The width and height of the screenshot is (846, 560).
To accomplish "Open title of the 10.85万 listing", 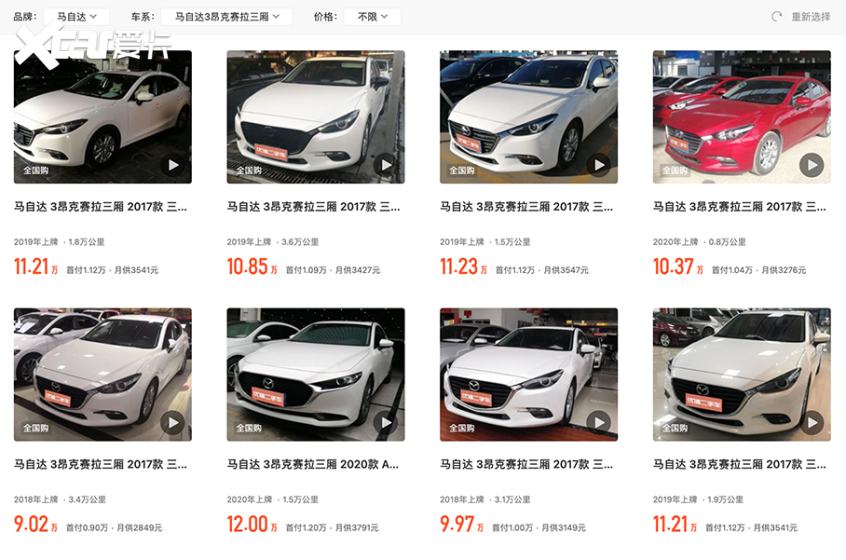I will tap(313, 207).
